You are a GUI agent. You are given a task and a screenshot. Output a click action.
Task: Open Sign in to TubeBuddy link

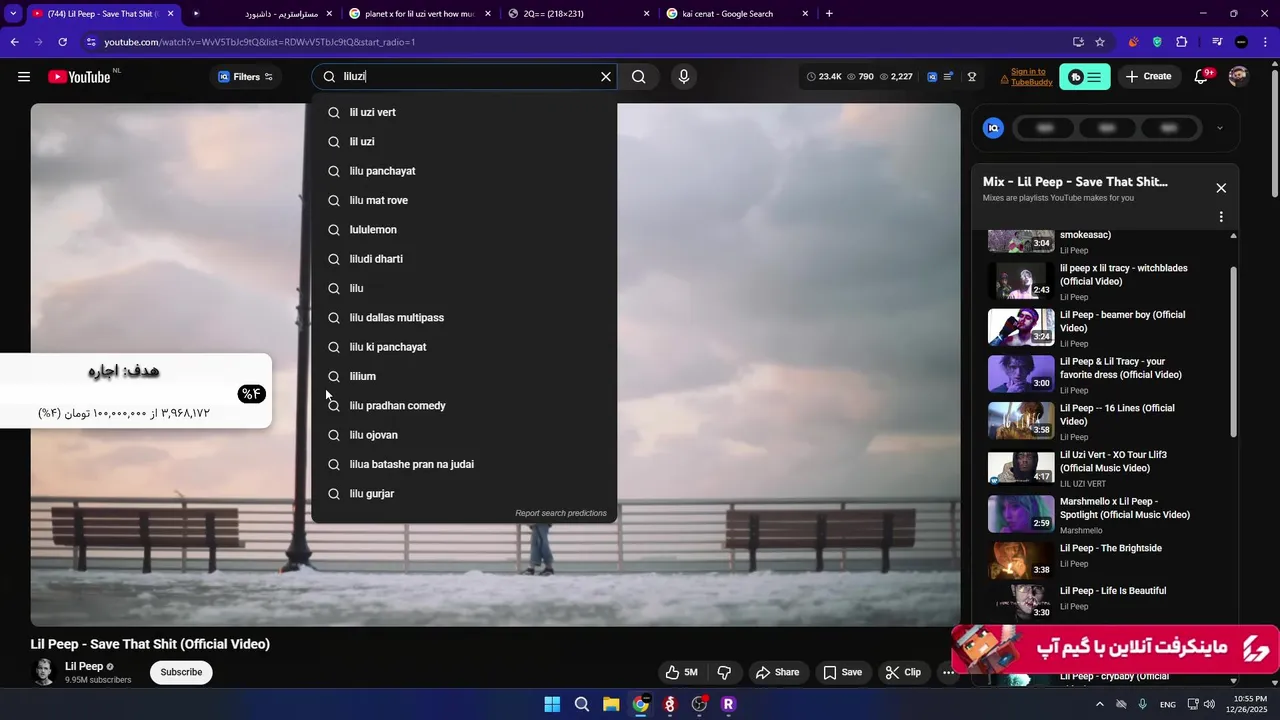pos(1031,77)
